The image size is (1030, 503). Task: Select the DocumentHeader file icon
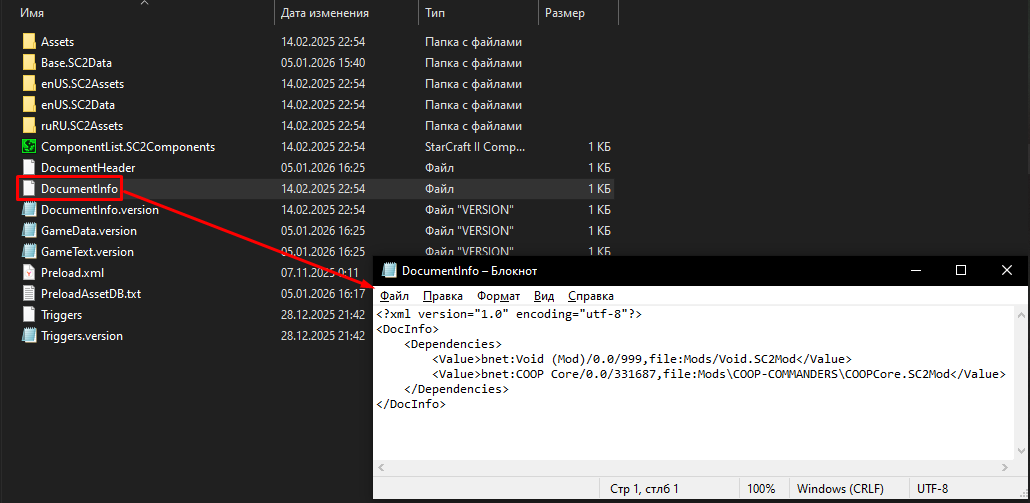(x=28, y=168)
